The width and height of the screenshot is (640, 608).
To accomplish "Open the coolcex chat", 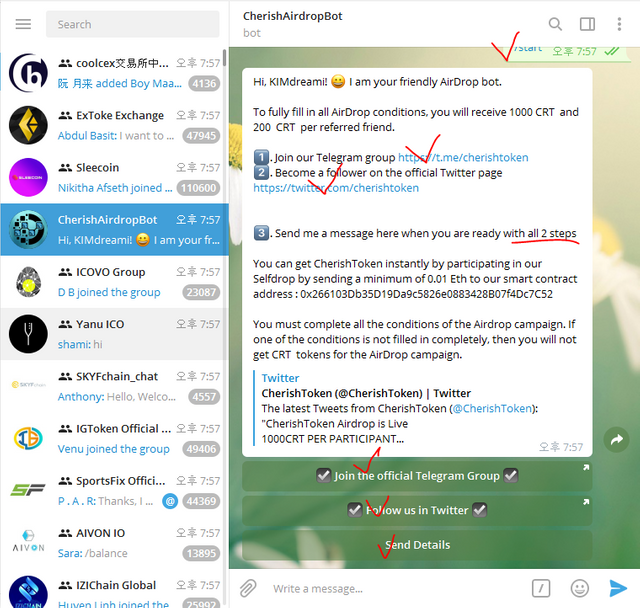I will coord(114,73).
